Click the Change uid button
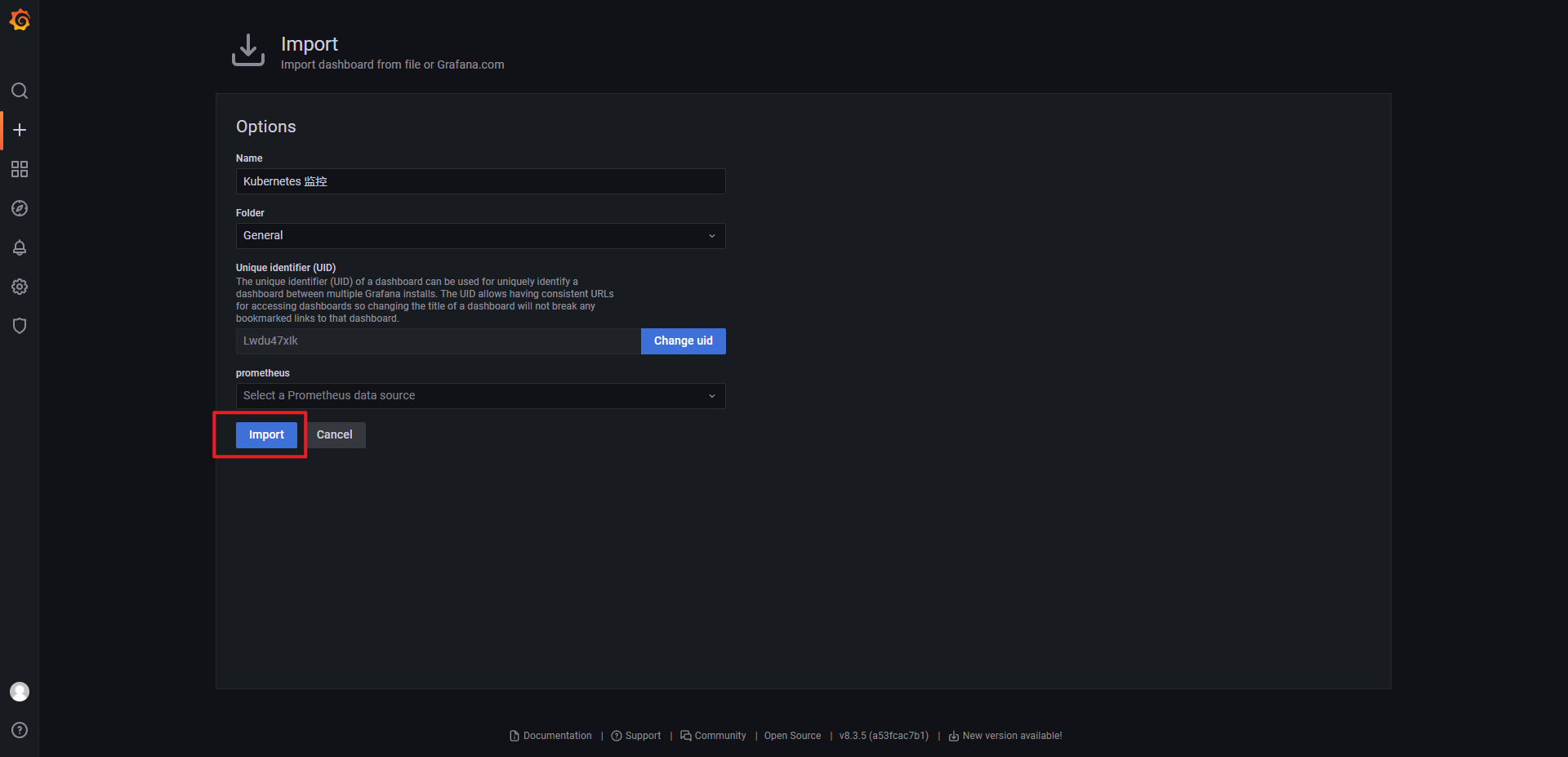Image resolution: width=1568 pixels, height=757 pixels. click(684, 341)
